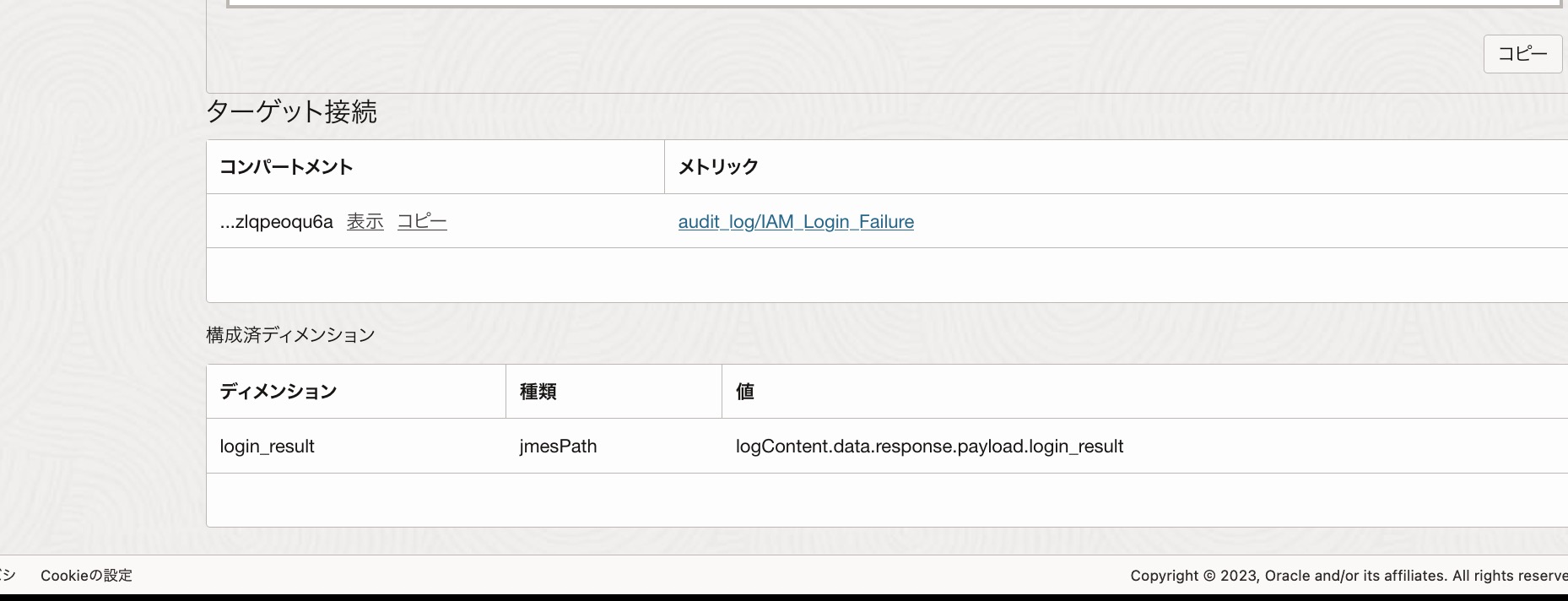Click the 表示 link beside compartment OCID

(x=365, y=221)
